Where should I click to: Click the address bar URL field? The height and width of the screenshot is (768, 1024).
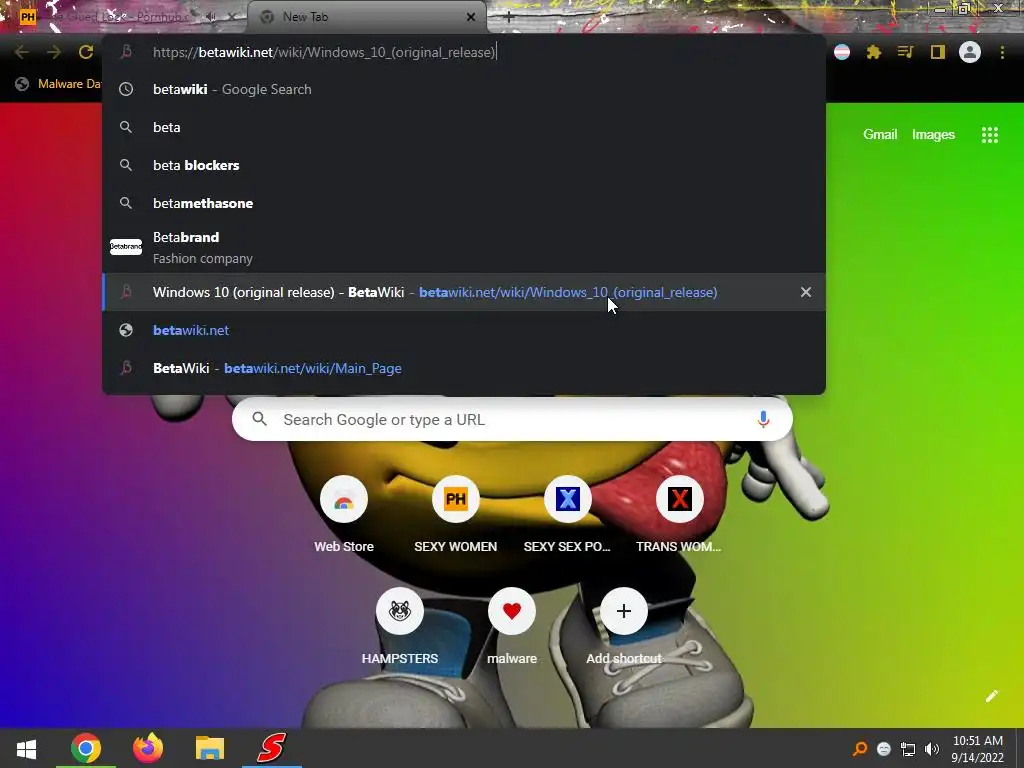click(x=464, y=52)
